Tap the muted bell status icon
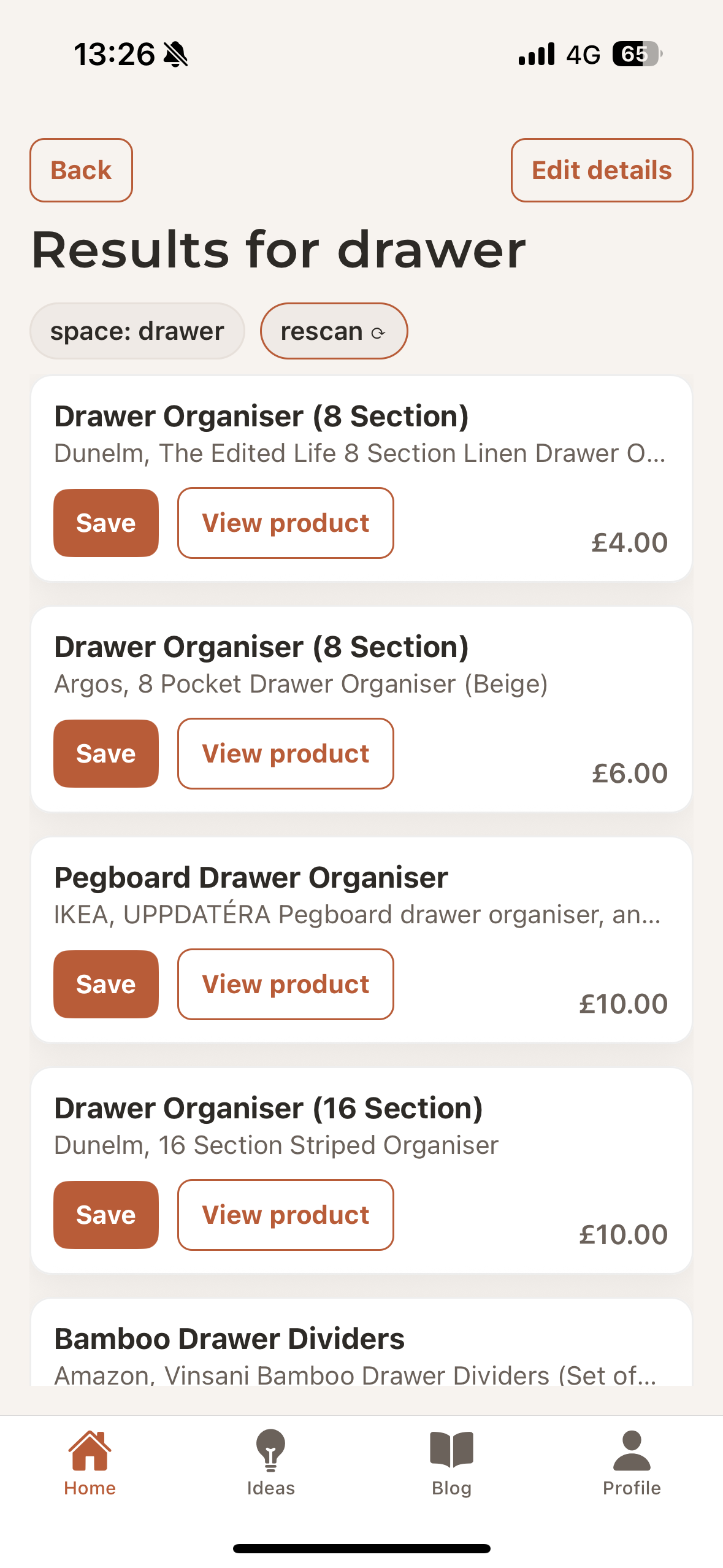The image size is (723, 1568). (176, 55)
